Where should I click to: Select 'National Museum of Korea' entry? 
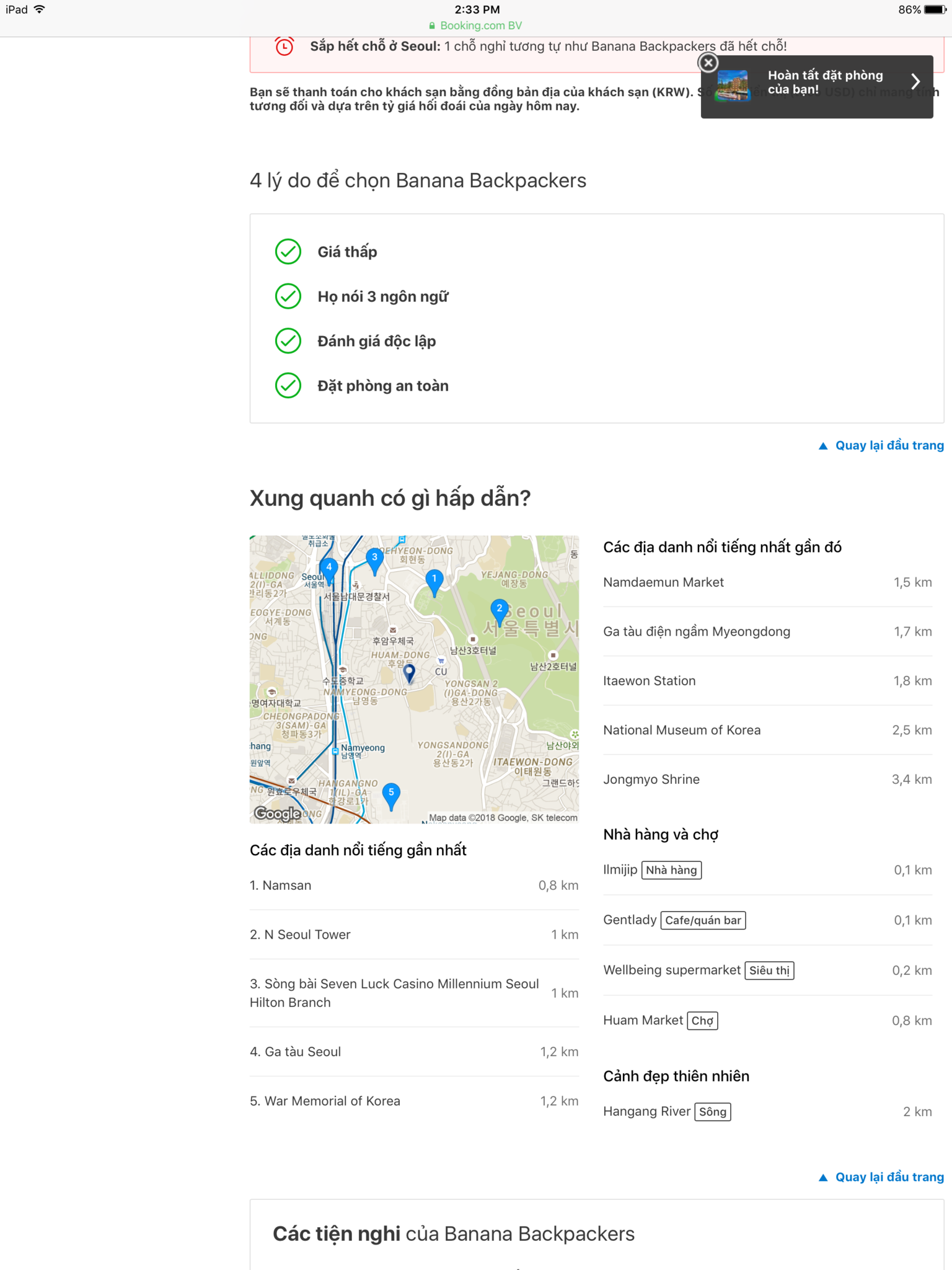coord(767,730)
